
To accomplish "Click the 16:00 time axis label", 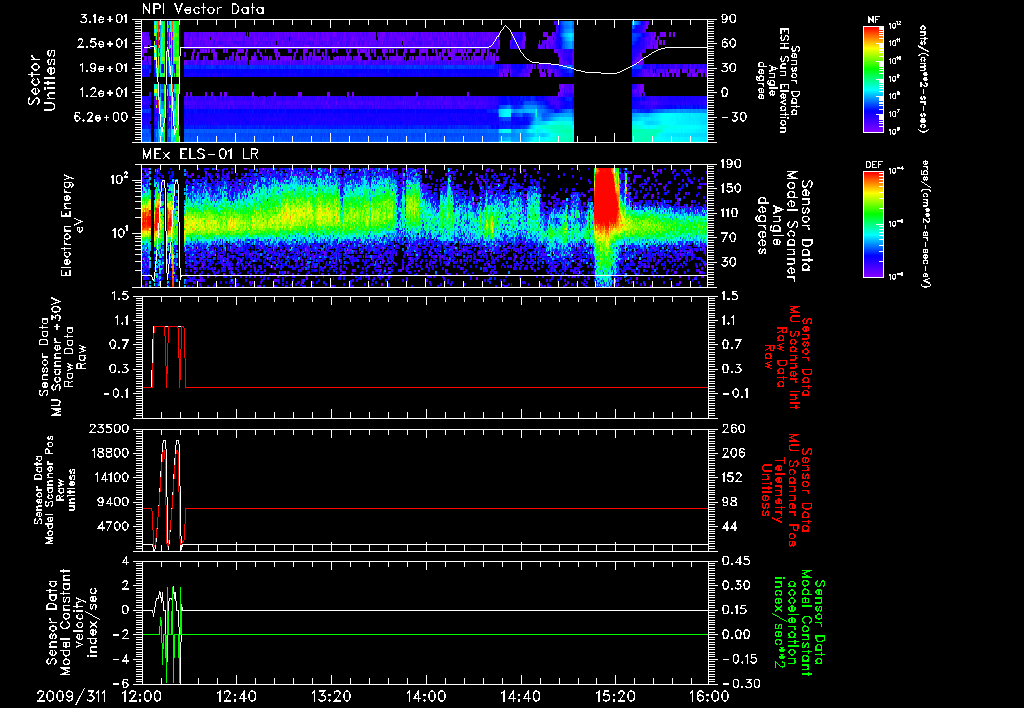I will click(709, 696).
